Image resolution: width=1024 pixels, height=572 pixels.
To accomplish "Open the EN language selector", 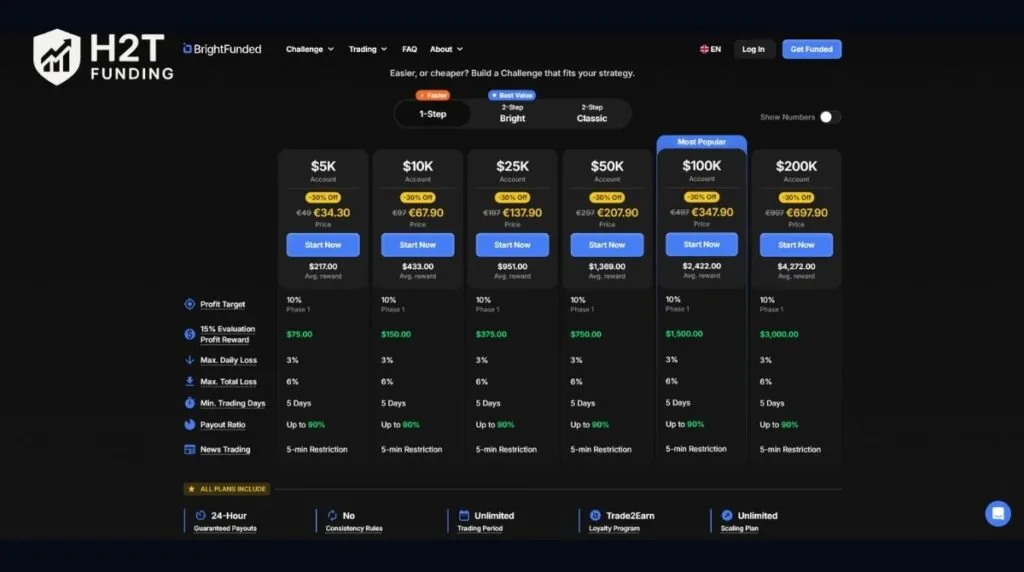I will [711, 49].
